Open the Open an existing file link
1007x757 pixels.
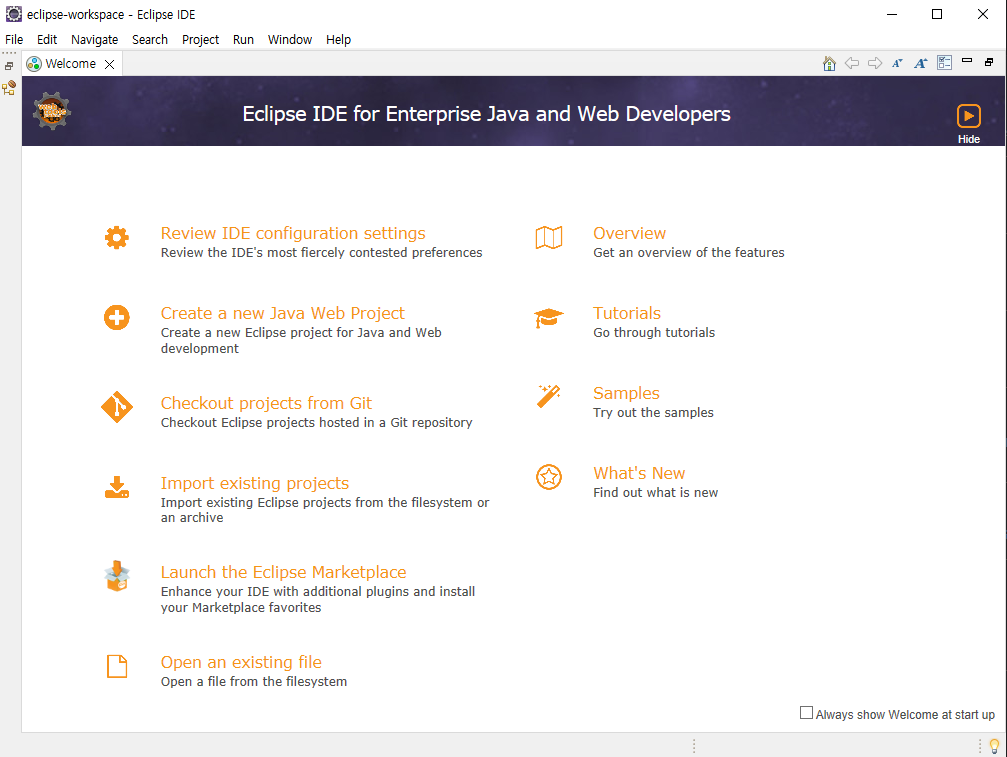coord(241,662)
